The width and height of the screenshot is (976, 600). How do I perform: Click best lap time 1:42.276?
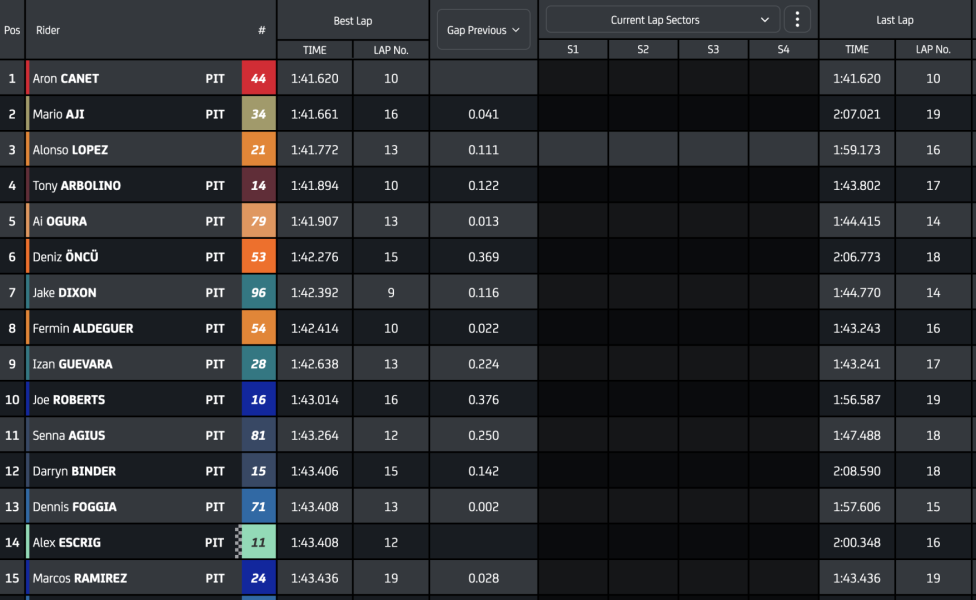(314, 257)
